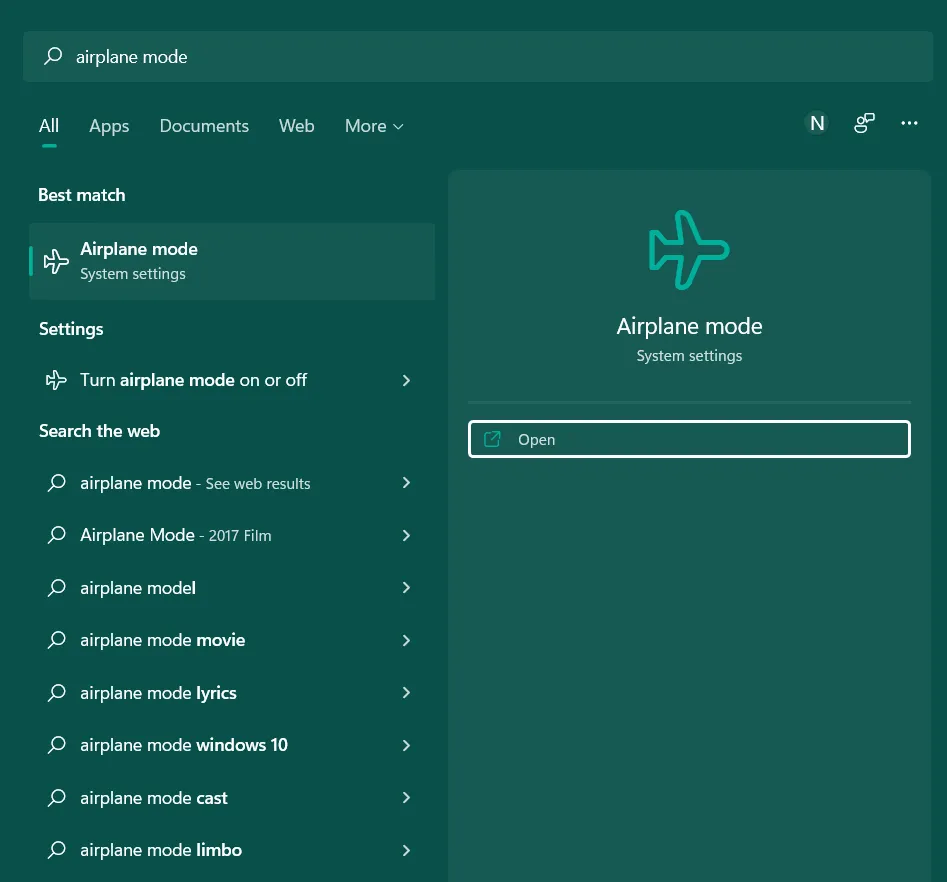Click the large airplane icon in preview pane
Screen dimensions: 947x882
pyautogui.click(x=688, y=249)
